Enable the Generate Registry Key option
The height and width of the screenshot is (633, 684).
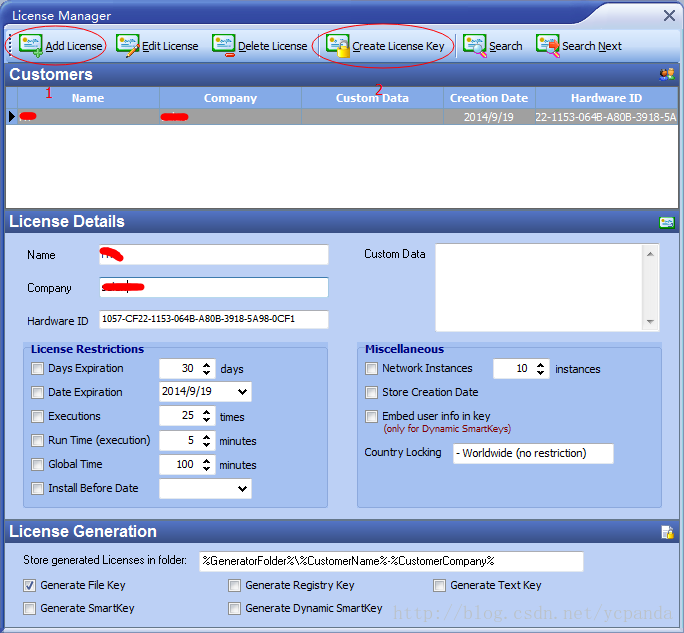(234, 585)
